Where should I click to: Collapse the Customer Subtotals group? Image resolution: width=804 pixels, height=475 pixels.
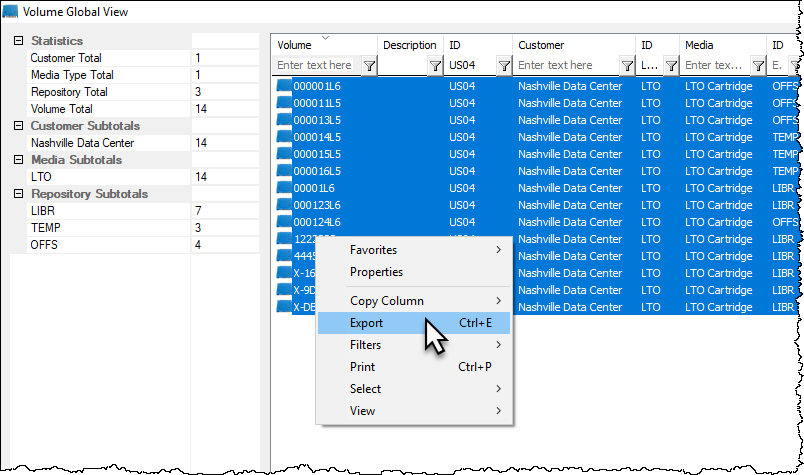point(18,126)
